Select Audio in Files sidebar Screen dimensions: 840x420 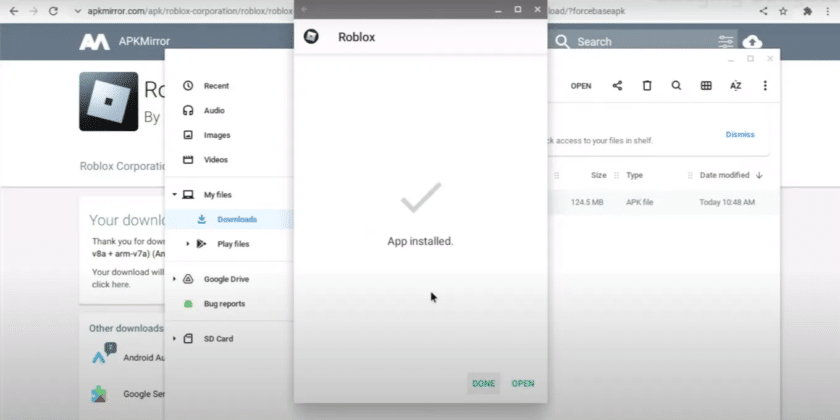pyautogui.click(x=214, y=110)
